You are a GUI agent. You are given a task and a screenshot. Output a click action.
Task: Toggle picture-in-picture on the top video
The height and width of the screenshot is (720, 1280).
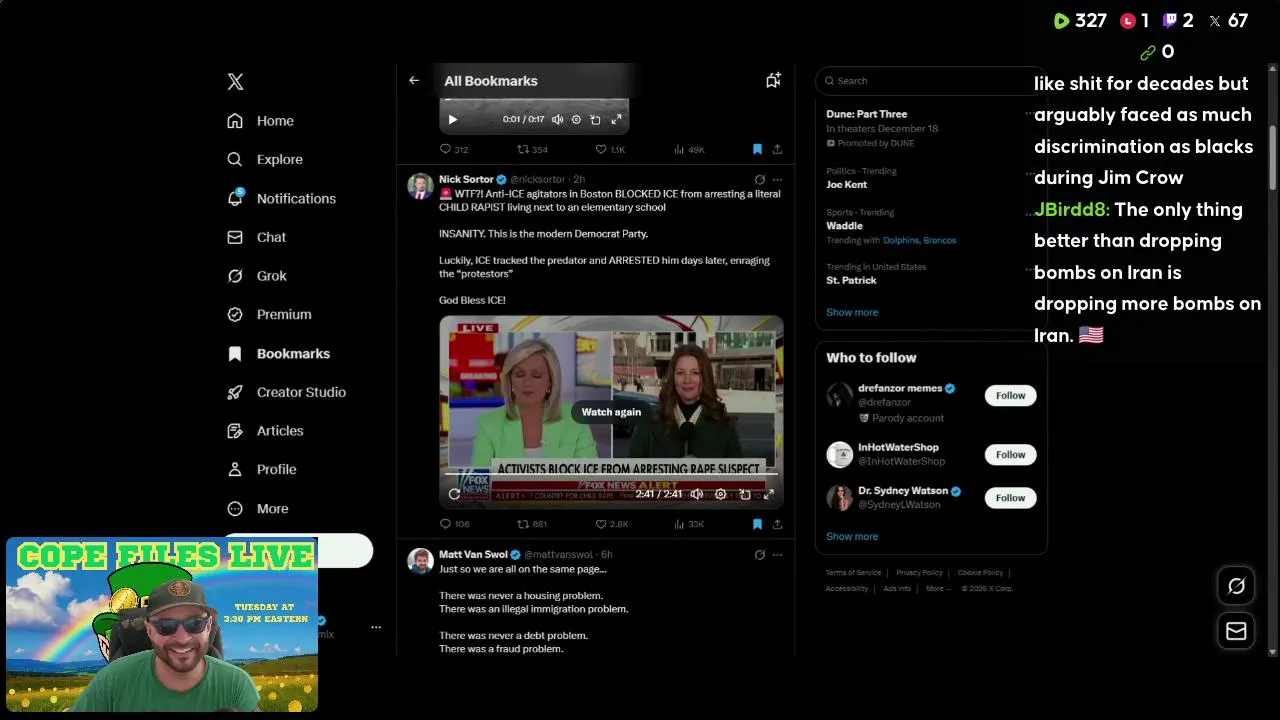click(595, 119)
